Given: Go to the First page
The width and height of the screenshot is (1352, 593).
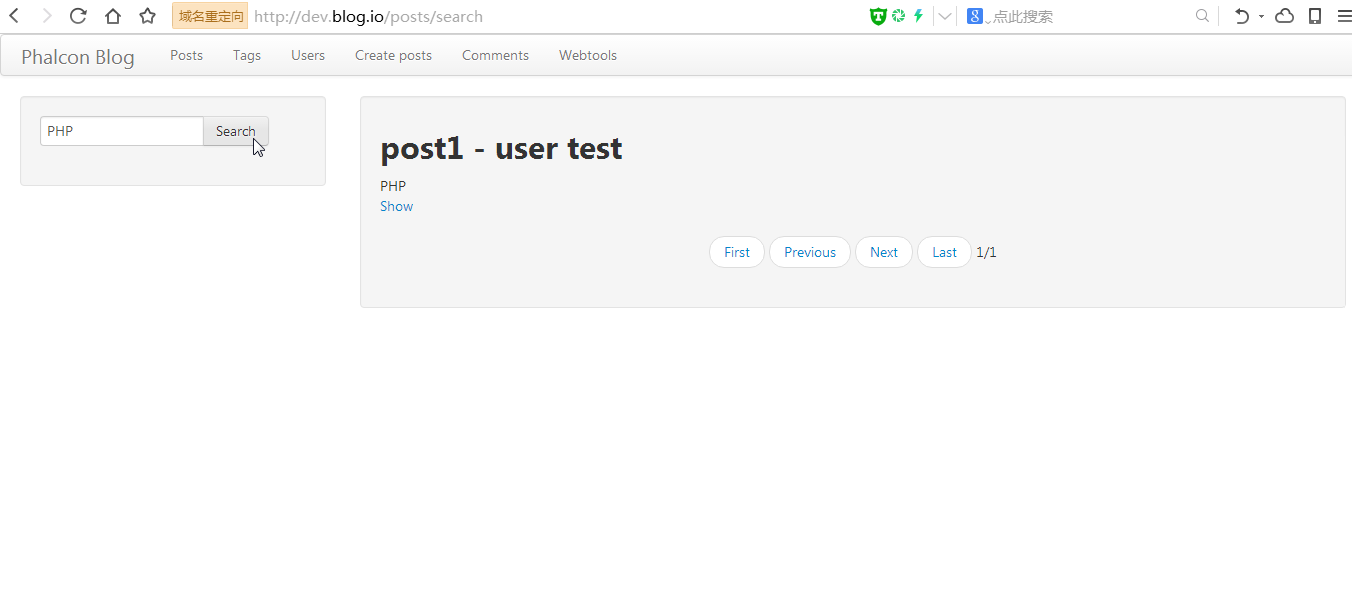Looking at the screenshot, I should click(x=737, y=252).
